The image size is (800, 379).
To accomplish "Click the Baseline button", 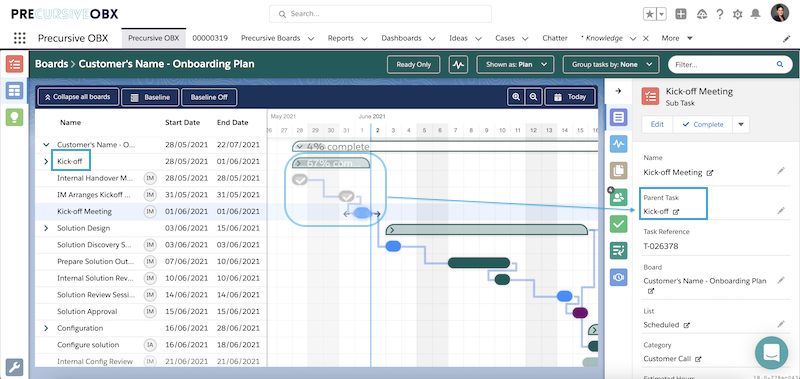I will [x=150, y=97].
